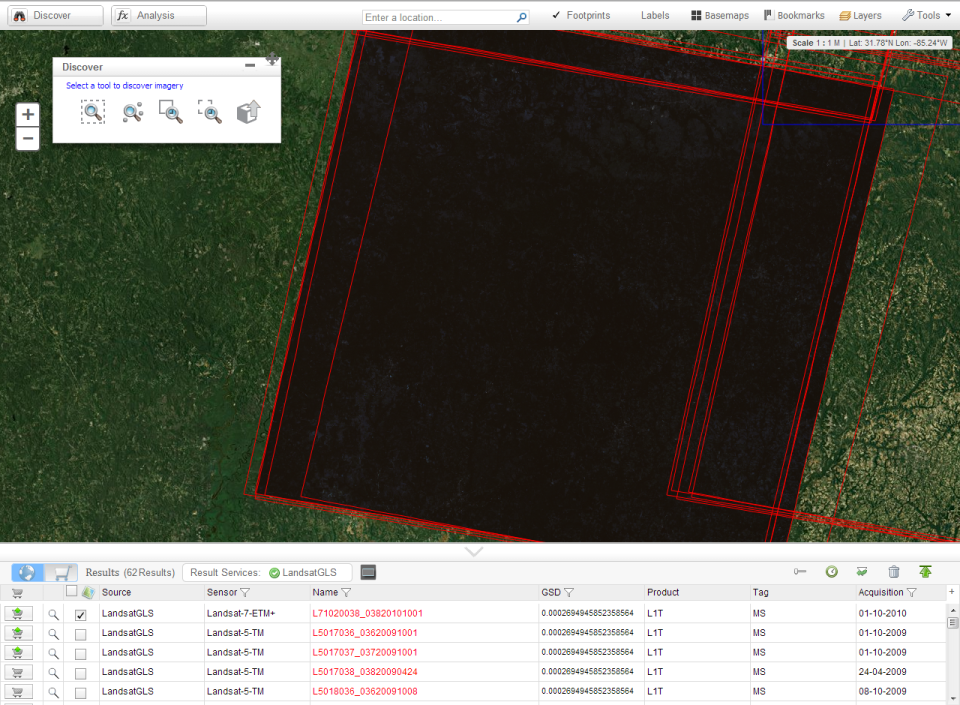
Task: Click the scale and coordinates readout
Action: [x=869, y=43]
